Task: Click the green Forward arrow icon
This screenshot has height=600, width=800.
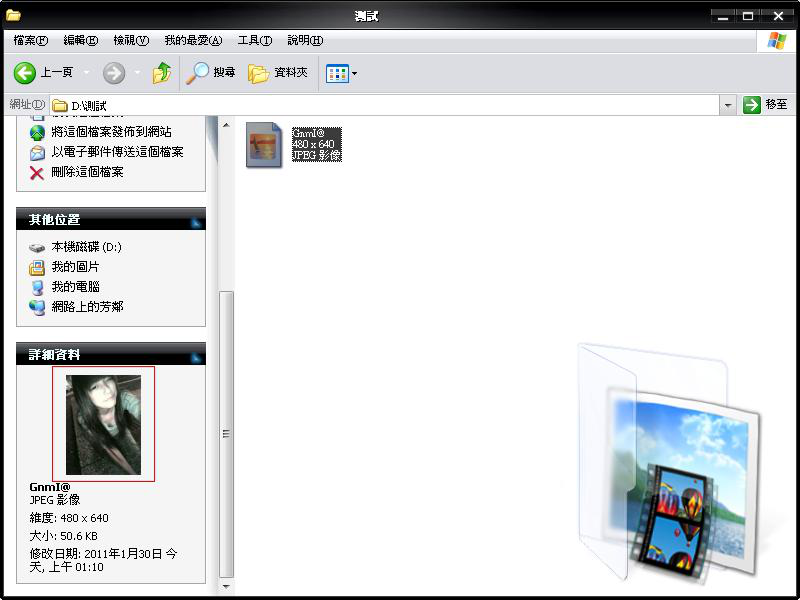Action: [114, 73]
